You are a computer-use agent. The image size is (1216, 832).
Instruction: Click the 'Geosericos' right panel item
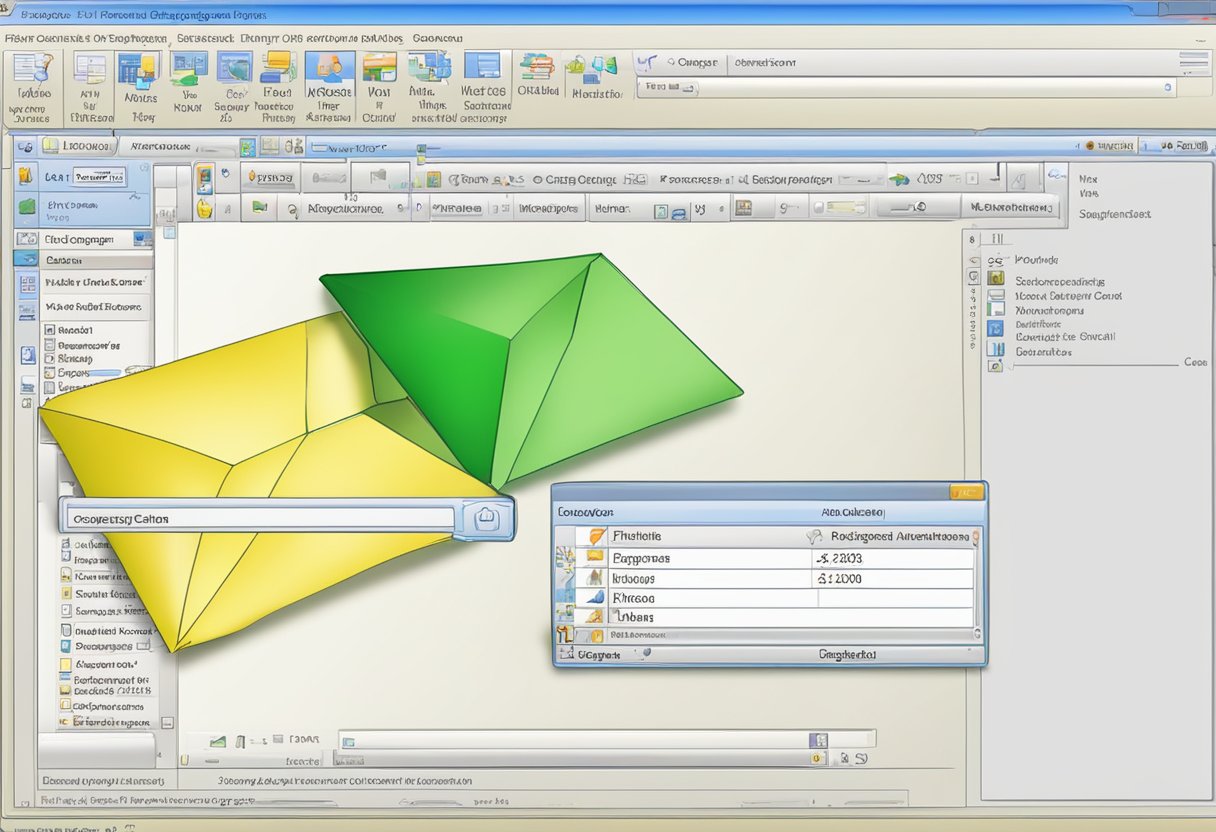(x=1043, y=352)
